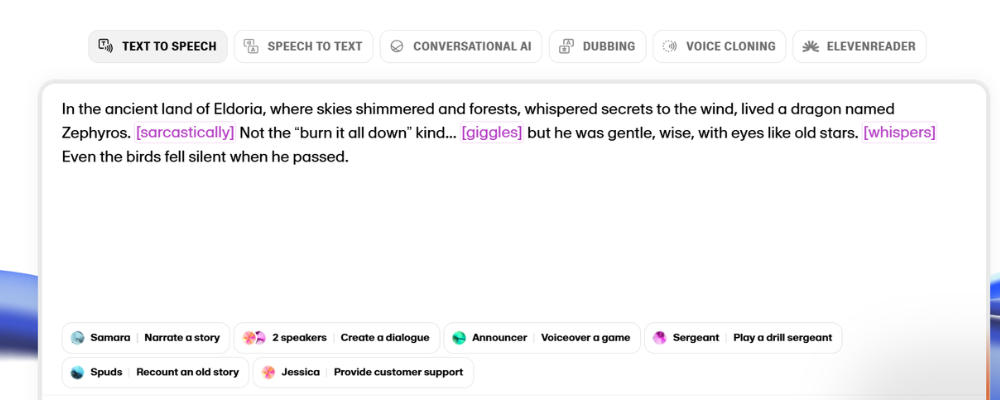Choose the "Narrate a story" preset
This screenshot has width=1000, height=400.
[182, 338]
